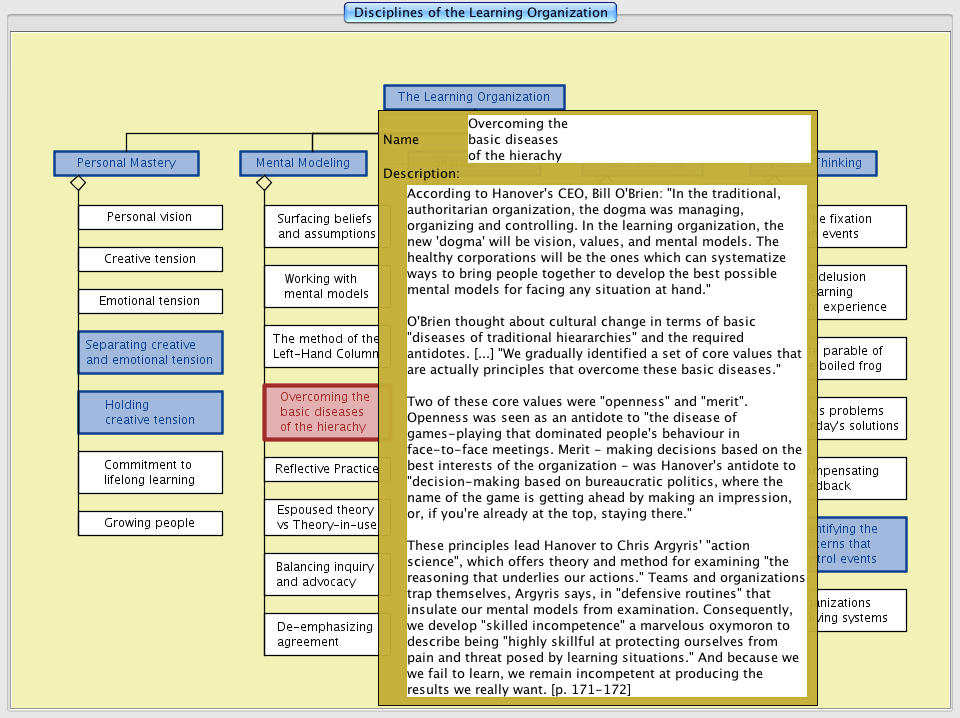960x718 pixels.
Task: Click the diamond connector under Personal Mastery
Action: (x=78, y=183)
